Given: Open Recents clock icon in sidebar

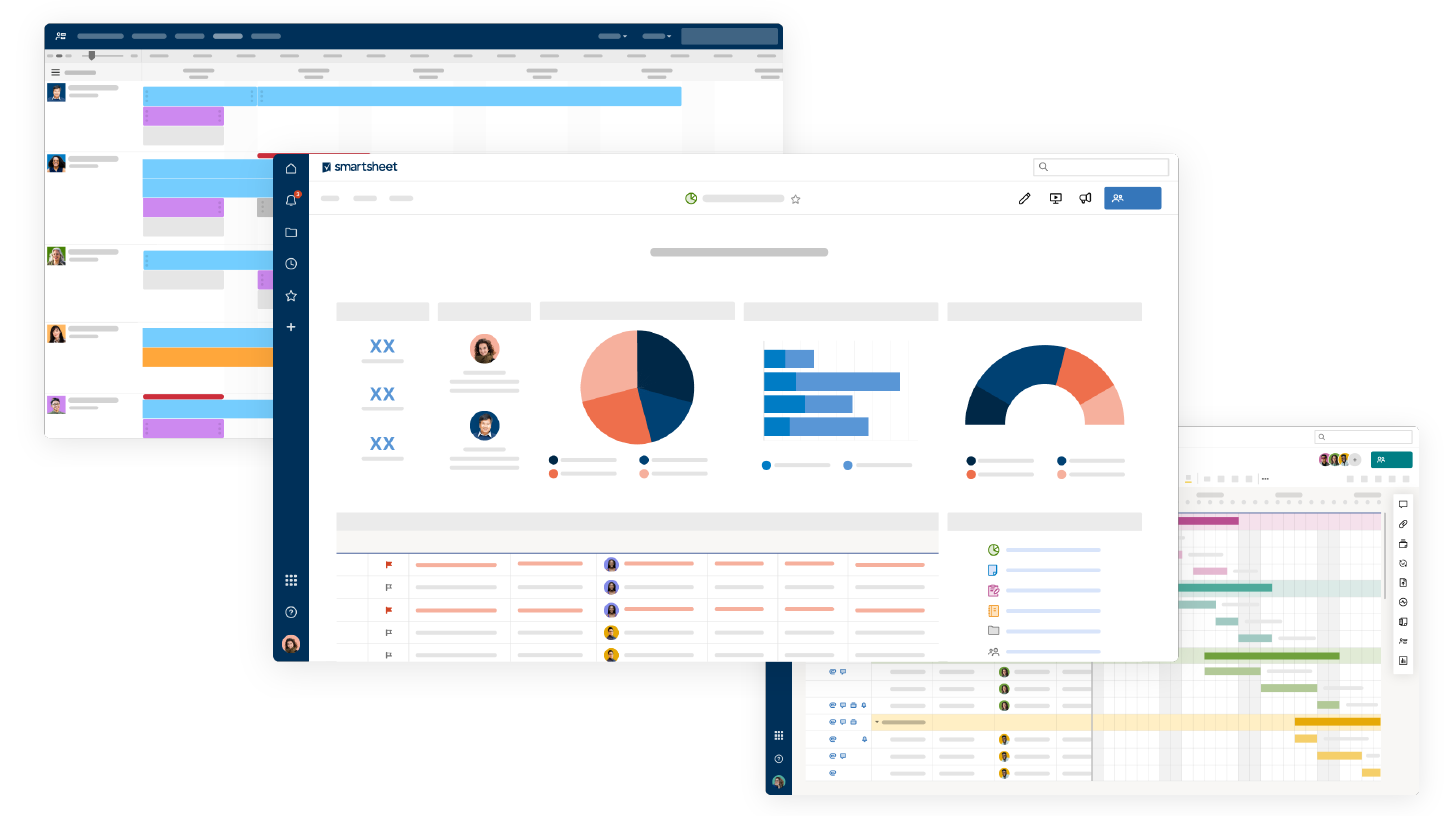Looking at the screenshot, I should 291,264.
